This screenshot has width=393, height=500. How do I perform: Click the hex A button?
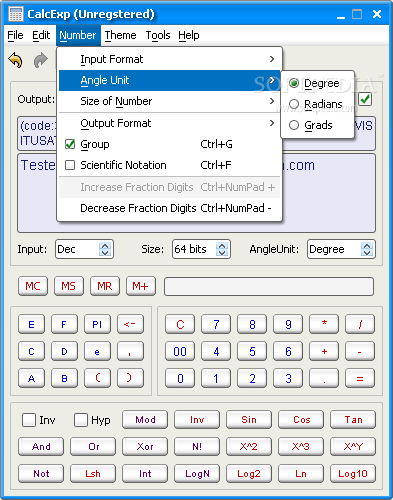(31, 378)
